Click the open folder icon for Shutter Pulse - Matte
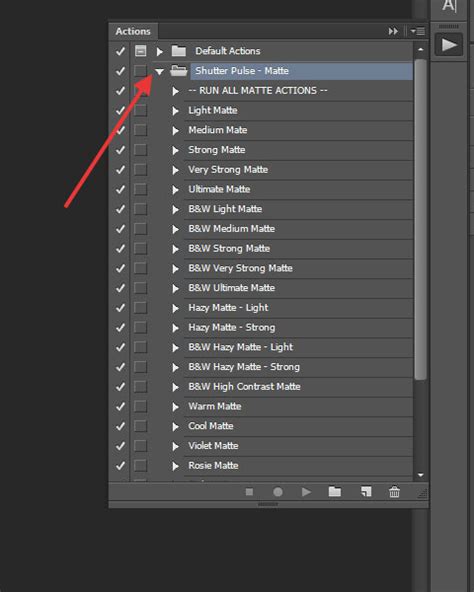Viewport: 474px width, 592px height. point(179,71)
